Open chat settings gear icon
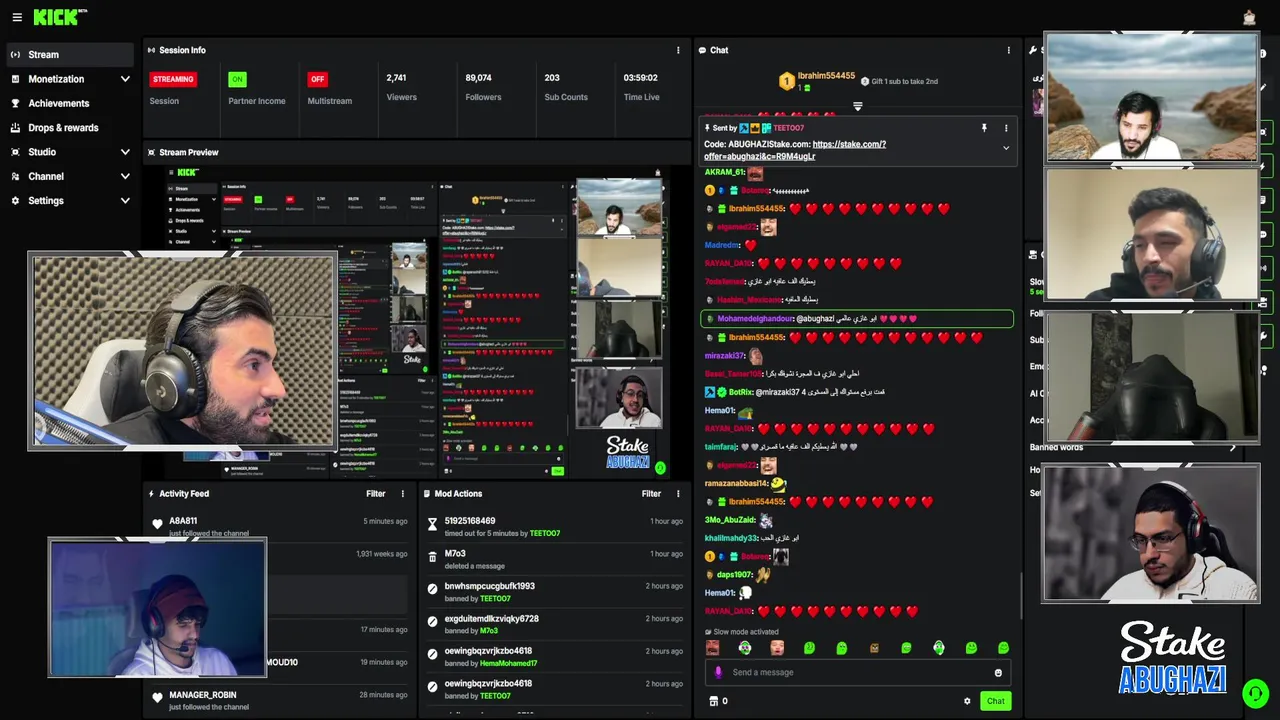Viewport: 1280px width, 720px height. pyautogui.click(x=967, y=701)
